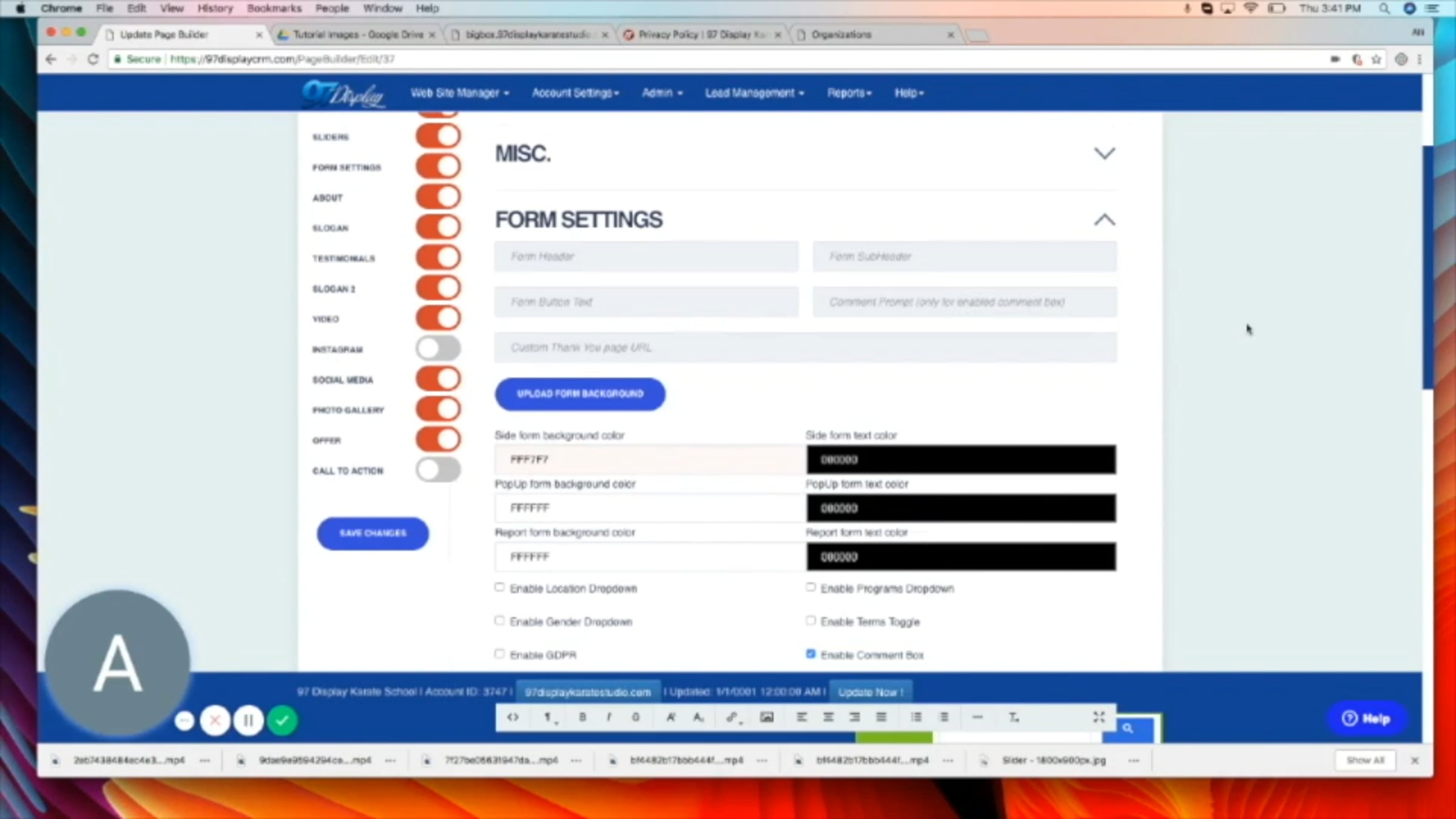Toggle bold formatting in editor toolbar
Image resolution: width=1456 pixels, height=819 pixels.
coord(582,717)
